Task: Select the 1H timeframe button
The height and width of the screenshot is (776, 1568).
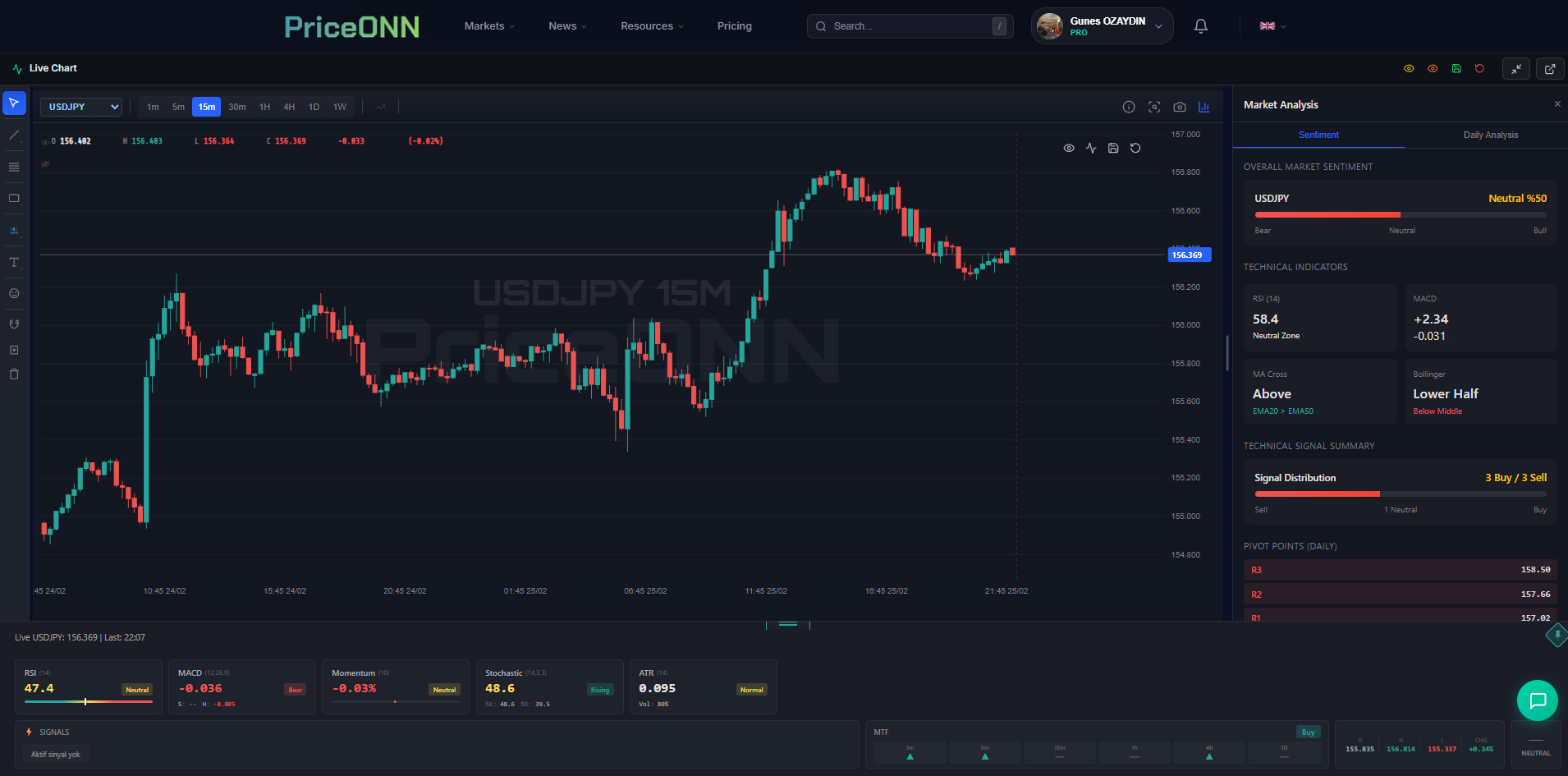Action: click(264, 107)
